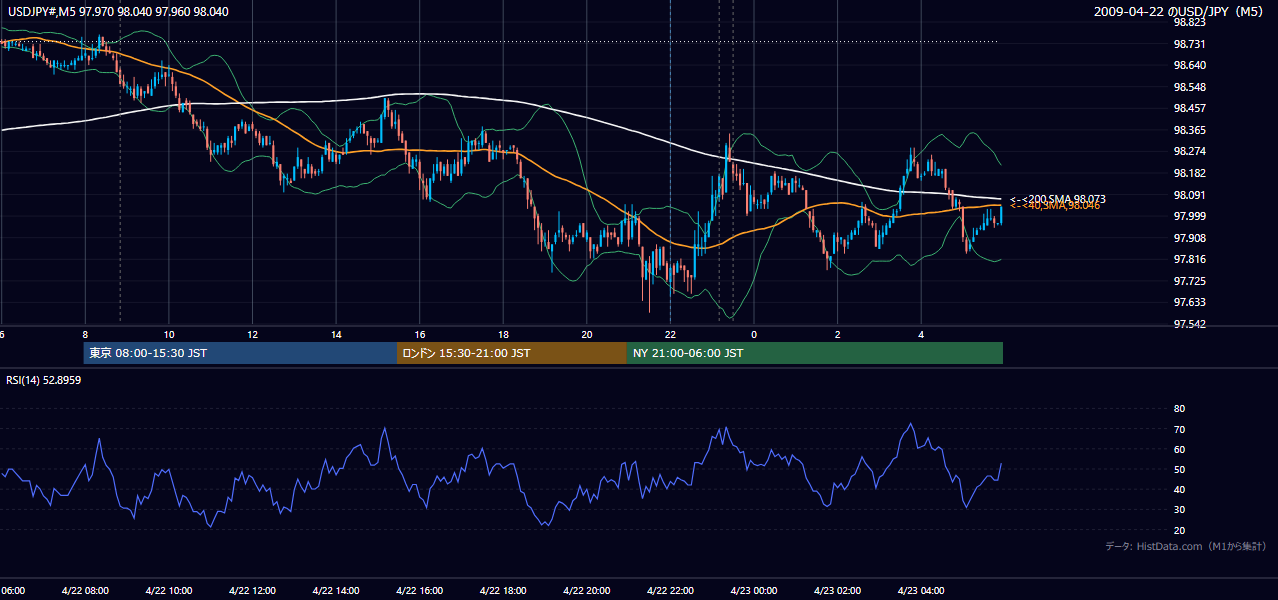The image size is (1278, 600).
Task: Select the 東京 08:00-15:30 JST session bar
Action: (x=240, y=353)
